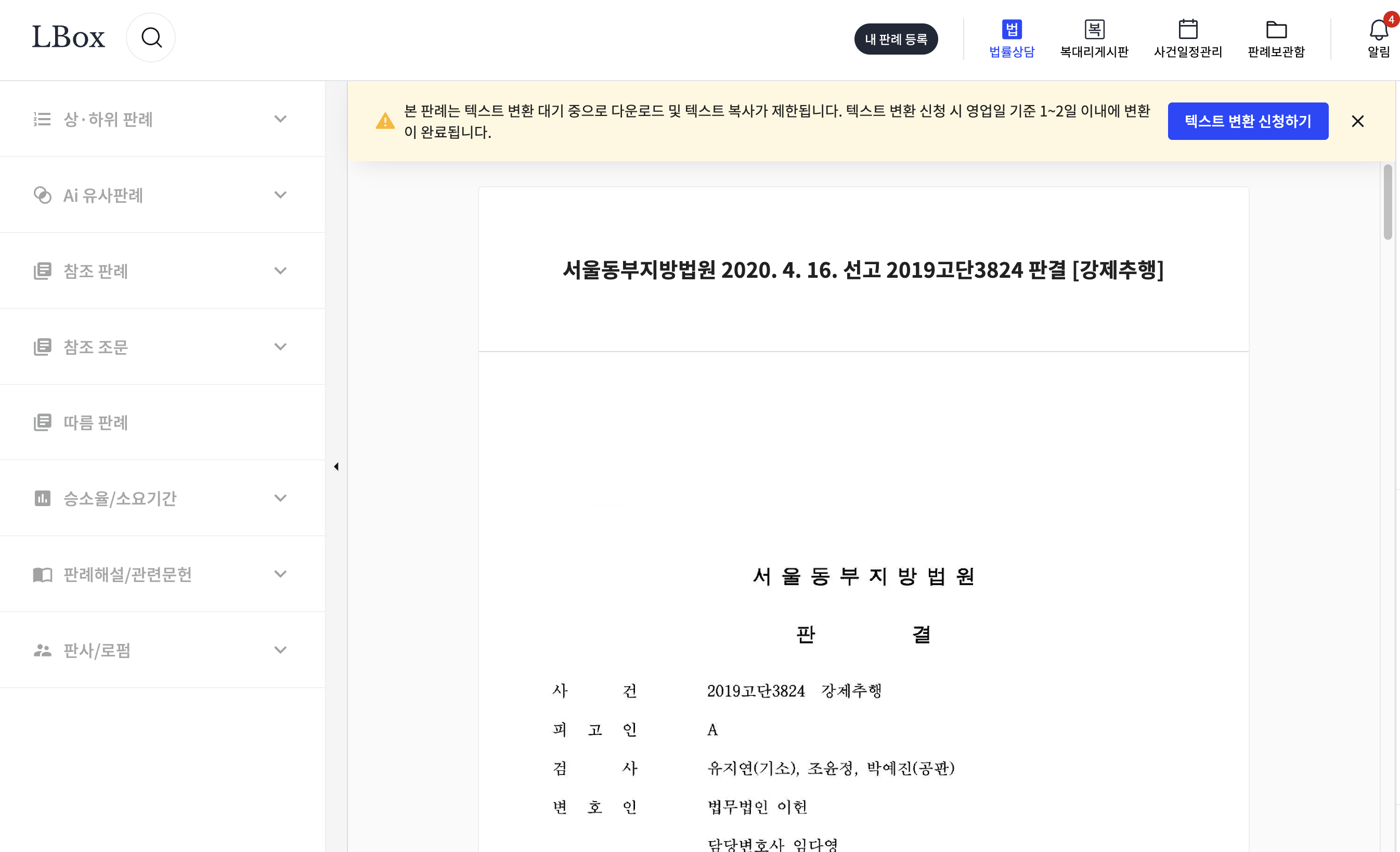Select 판사/로펌 sidebar label
The image size is (1400, 852).
(97, 650)
